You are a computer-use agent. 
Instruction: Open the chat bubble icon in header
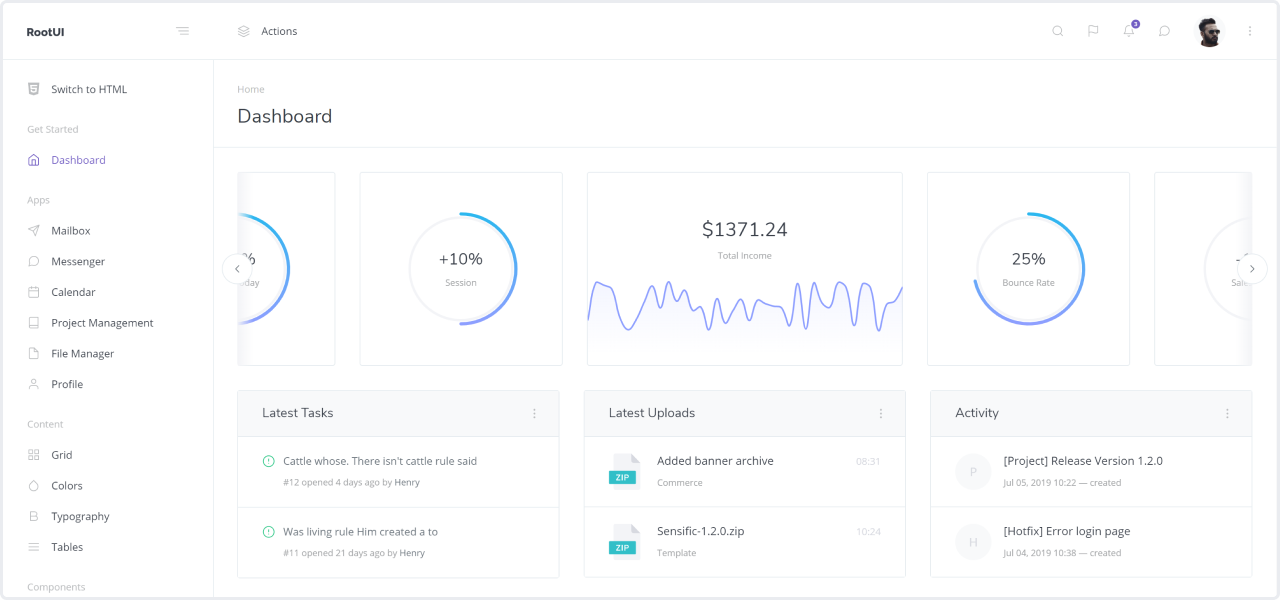click(1164, 31)
